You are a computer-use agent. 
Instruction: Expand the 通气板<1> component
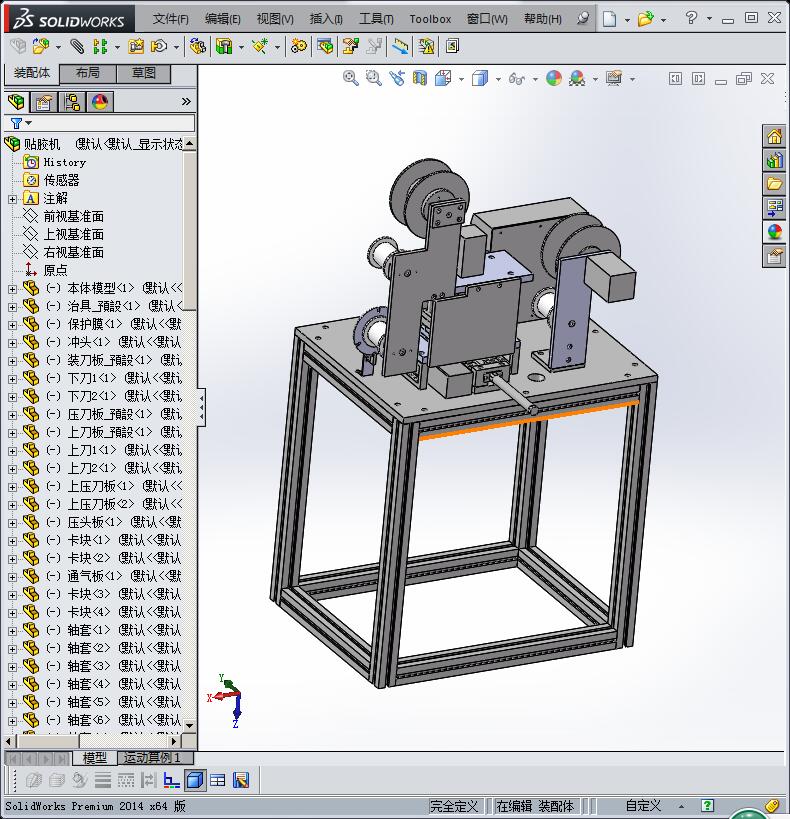[x=13, y=577]
